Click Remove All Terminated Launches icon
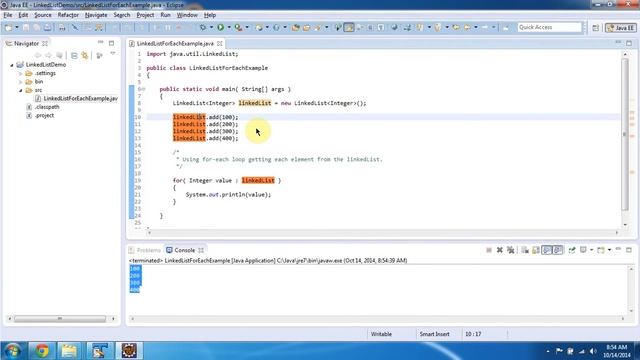The width and height of the screenshot is (640, 360). 511,250
